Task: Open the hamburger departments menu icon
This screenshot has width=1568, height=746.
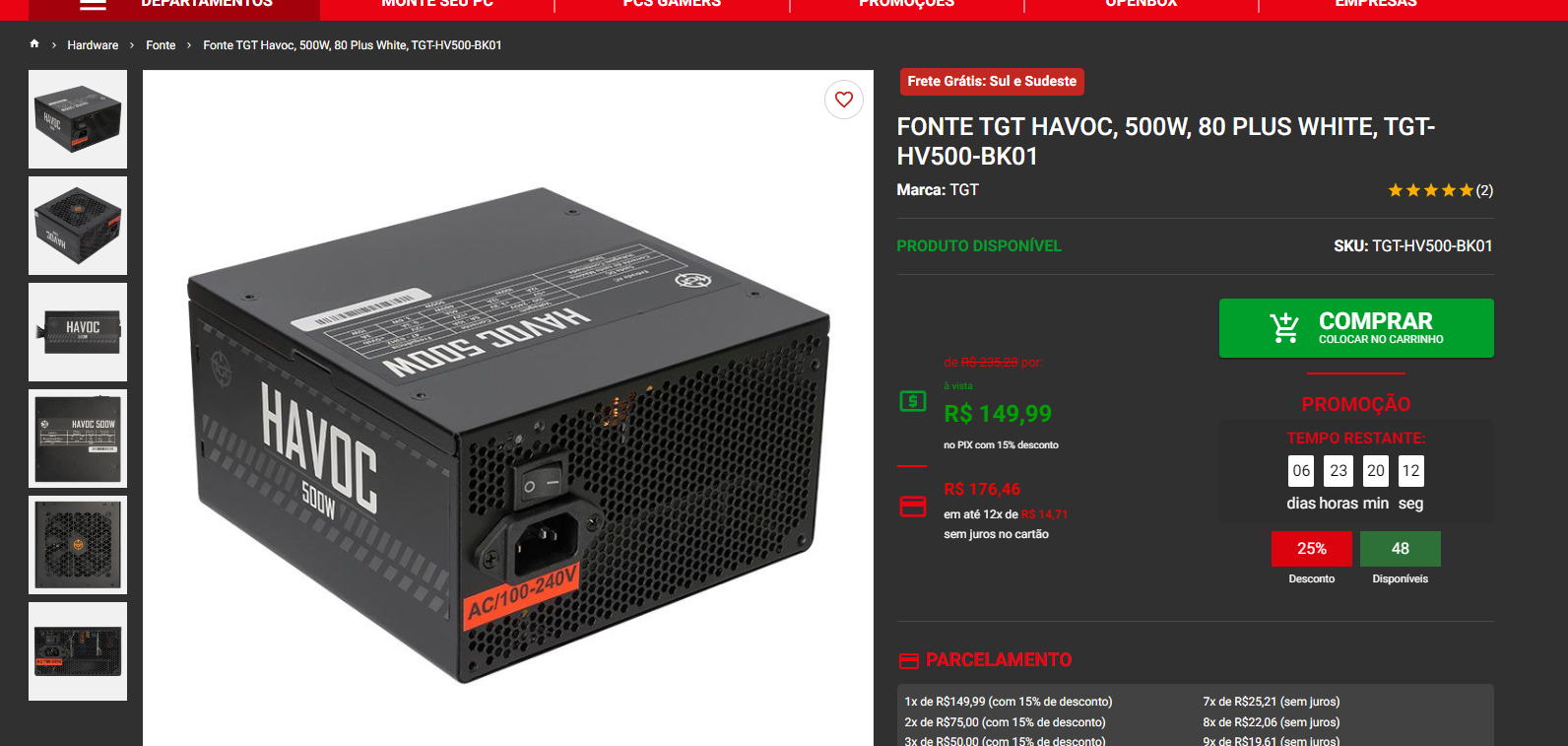Action: tap(93, 4)
